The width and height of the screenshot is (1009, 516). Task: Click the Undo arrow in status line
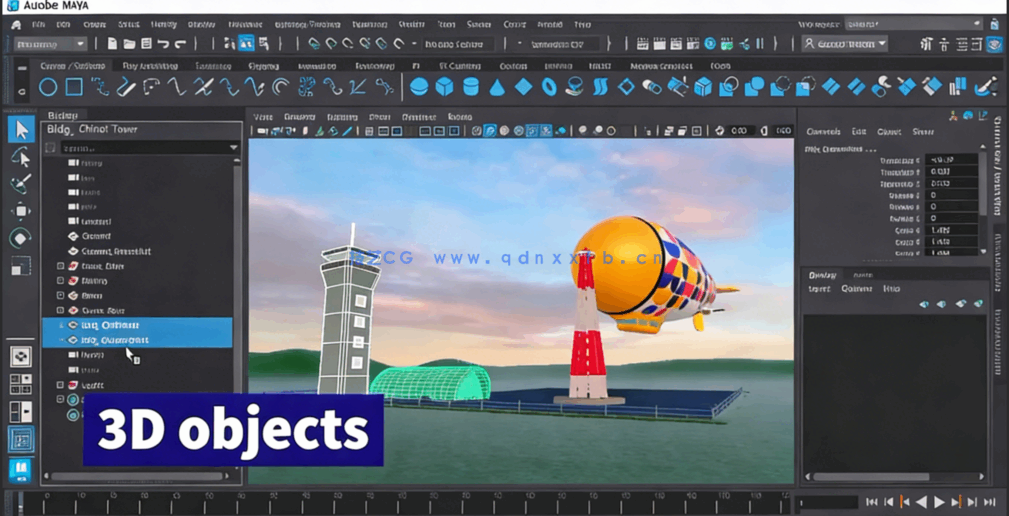coord(163,44)
